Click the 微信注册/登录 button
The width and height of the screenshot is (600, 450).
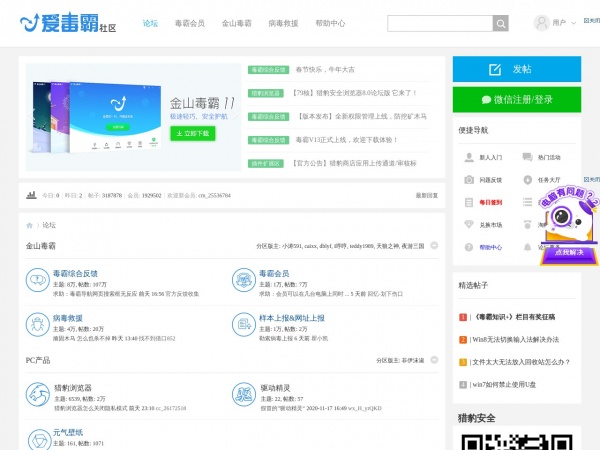click(517, 100)
